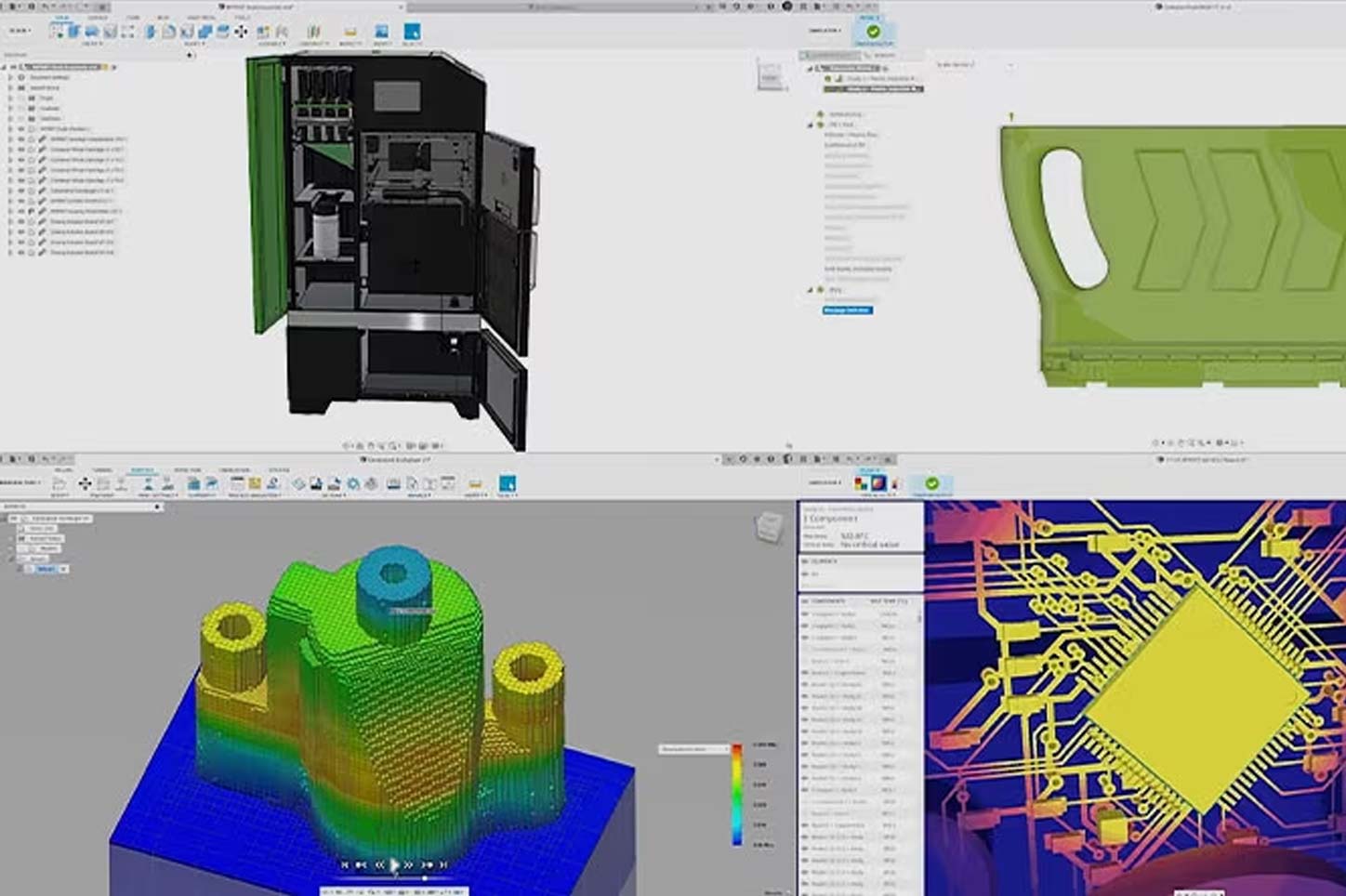Open the Design workspace dropdown in top-left window

[20, 31]
